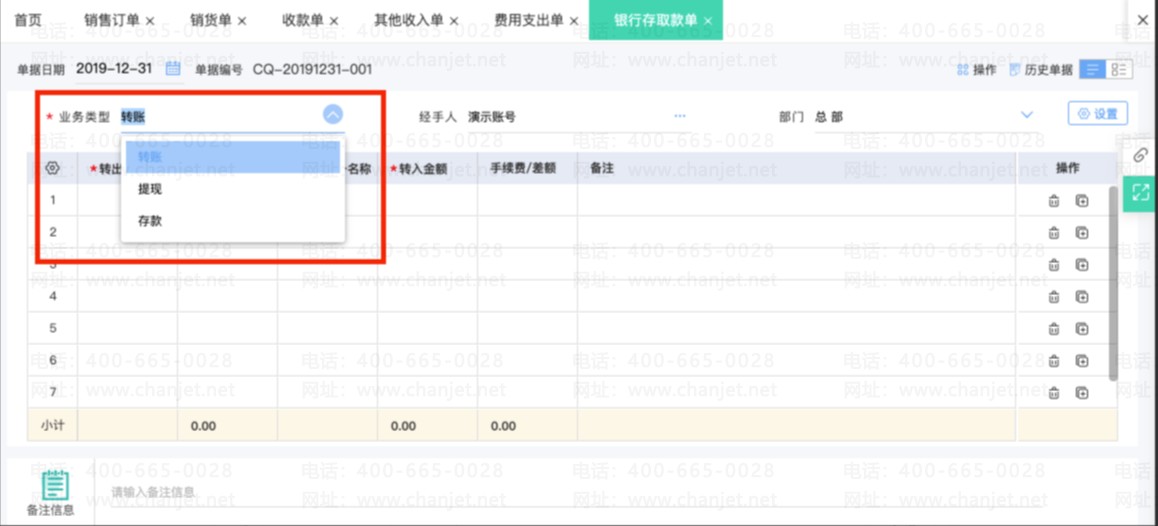Image resolution: width=1158 pixels, height=526 pixels.
Task: Click the table's vertical scrollbar
Action: click(1113, 283)
